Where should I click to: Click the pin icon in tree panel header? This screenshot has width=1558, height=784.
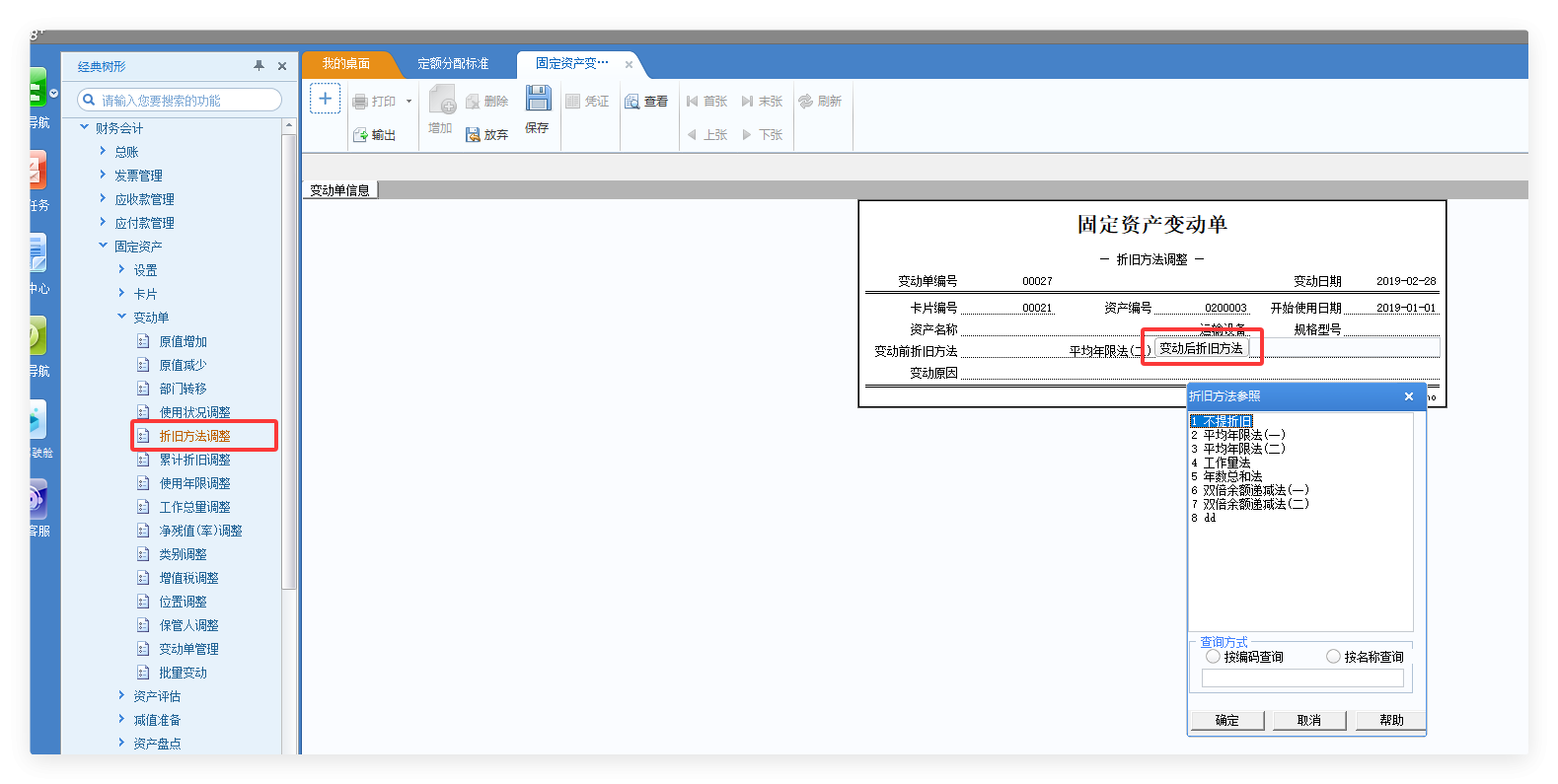point(259,66)
